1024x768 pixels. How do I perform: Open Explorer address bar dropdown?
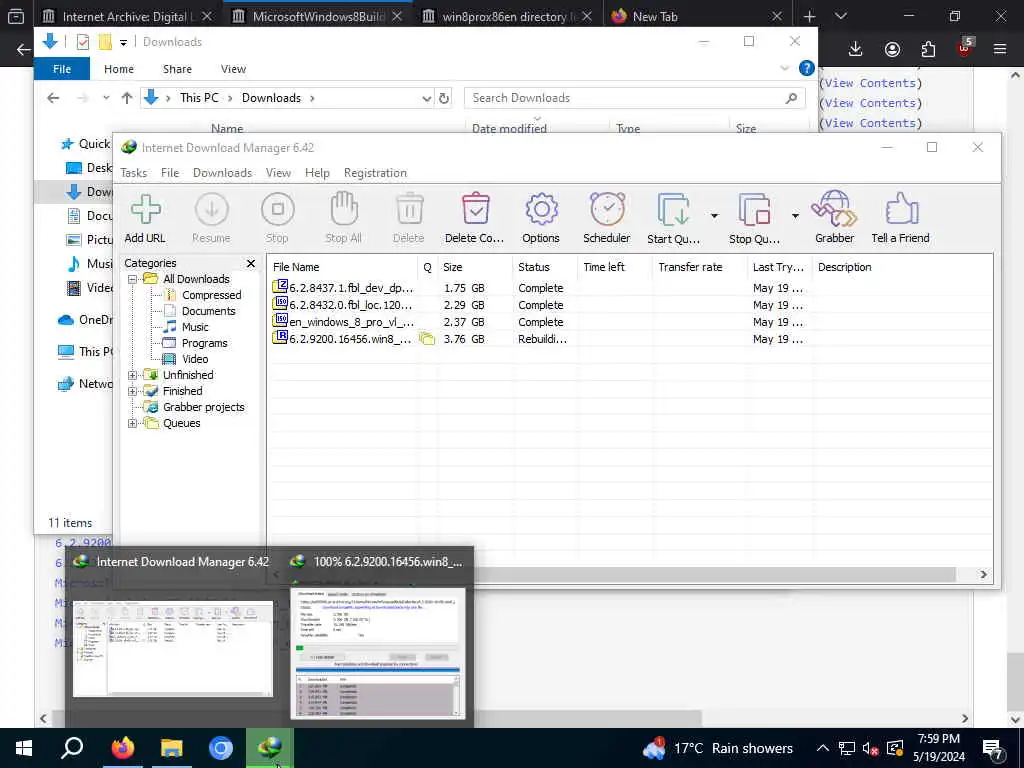[426, 99]
